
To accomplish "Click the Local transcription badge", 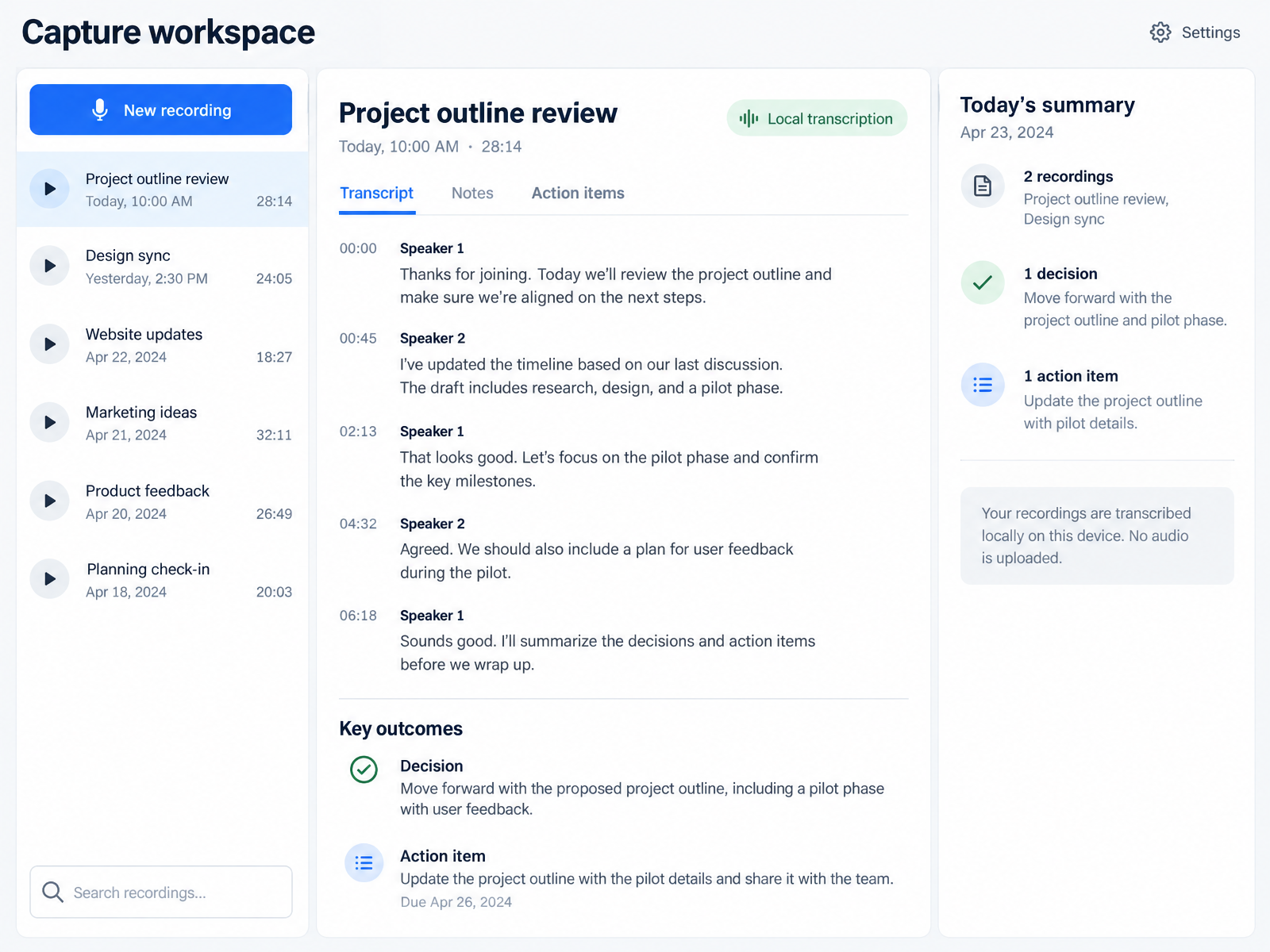I will pyautogui.click(x=817, y=118).
